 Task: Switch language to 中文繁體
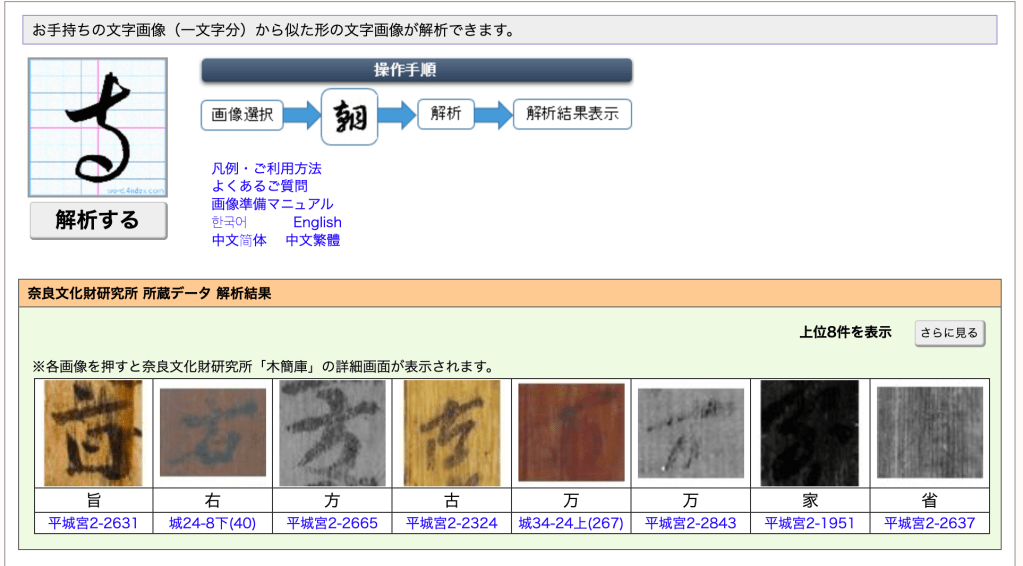coord(312,240)
